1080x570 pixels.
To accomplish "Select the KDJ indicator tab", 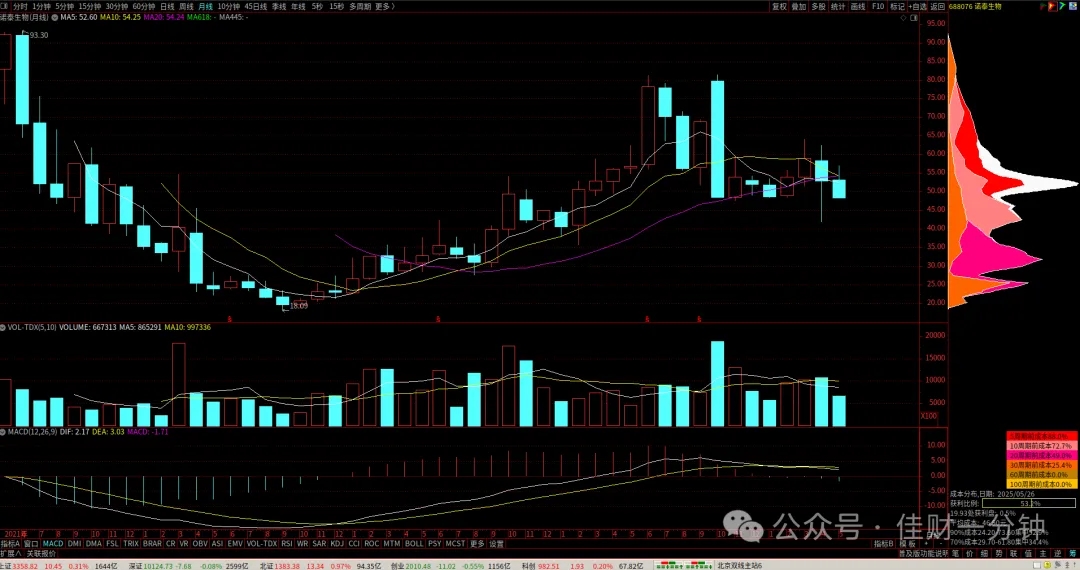I will point(337,544).
